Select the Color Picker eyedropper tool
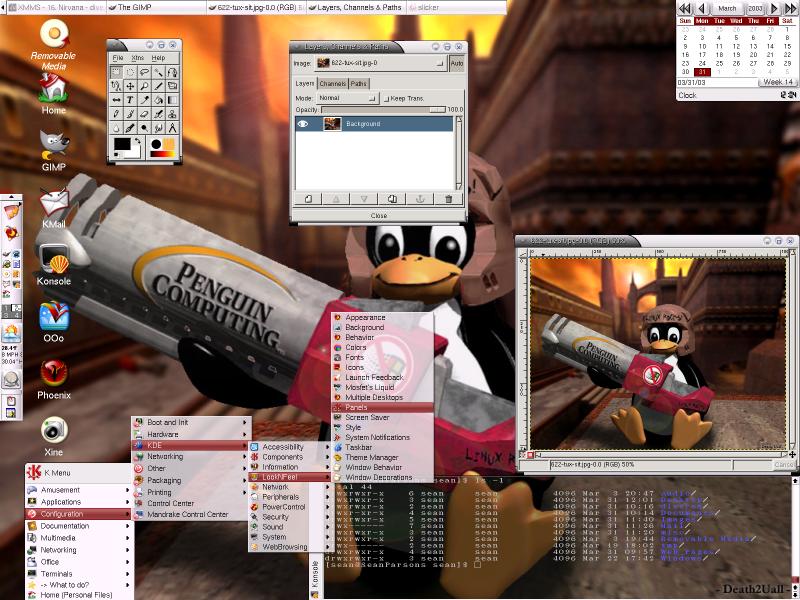 click(144, 100)
